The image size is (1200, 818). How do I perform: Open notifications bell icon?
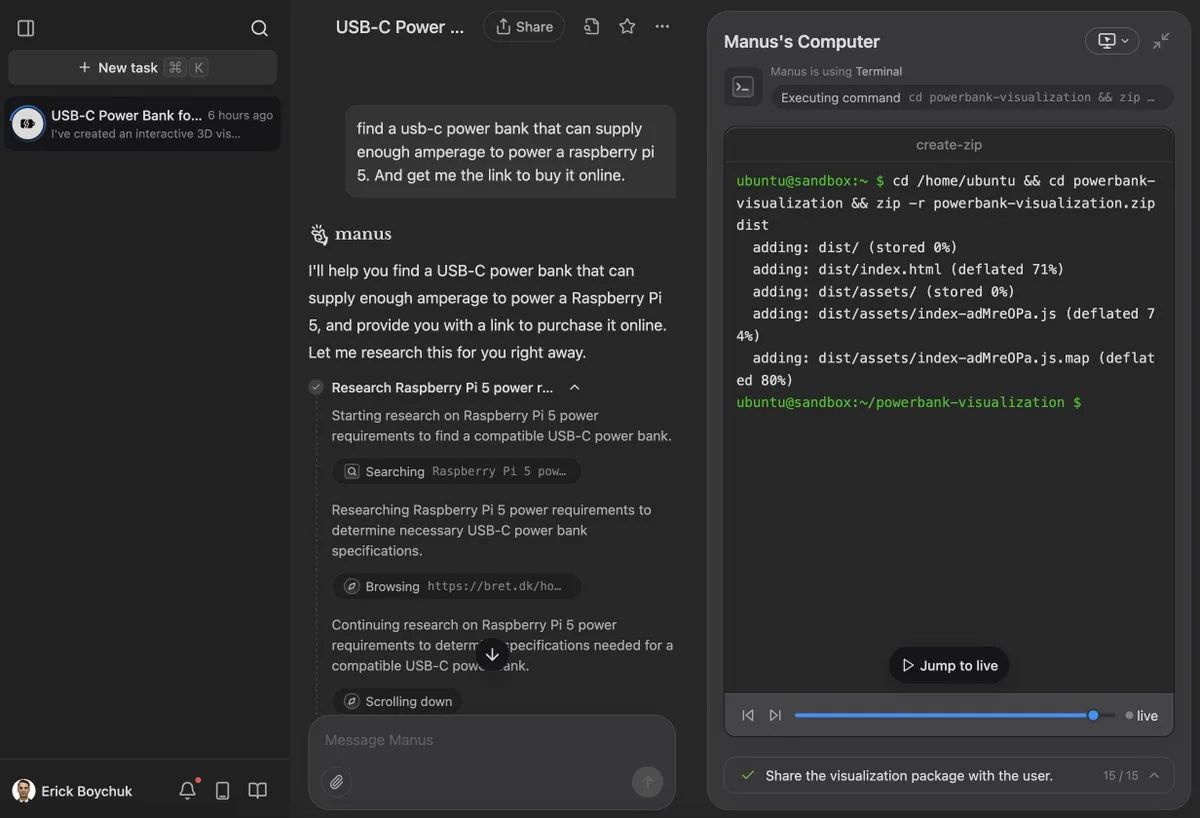[x=187, y=791]
